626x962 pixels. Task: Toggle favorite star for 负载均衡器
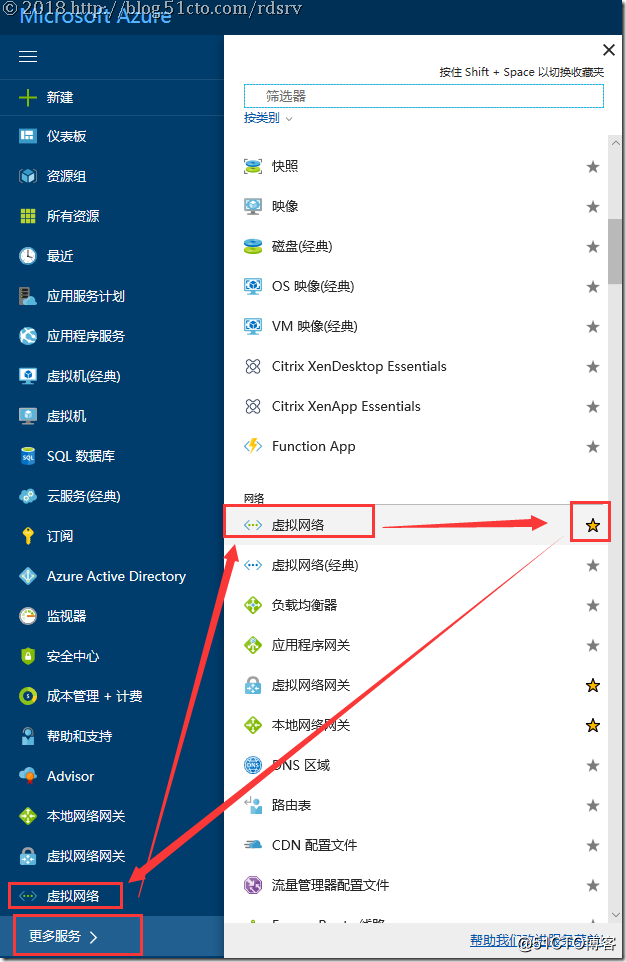[x=592, y=606]
